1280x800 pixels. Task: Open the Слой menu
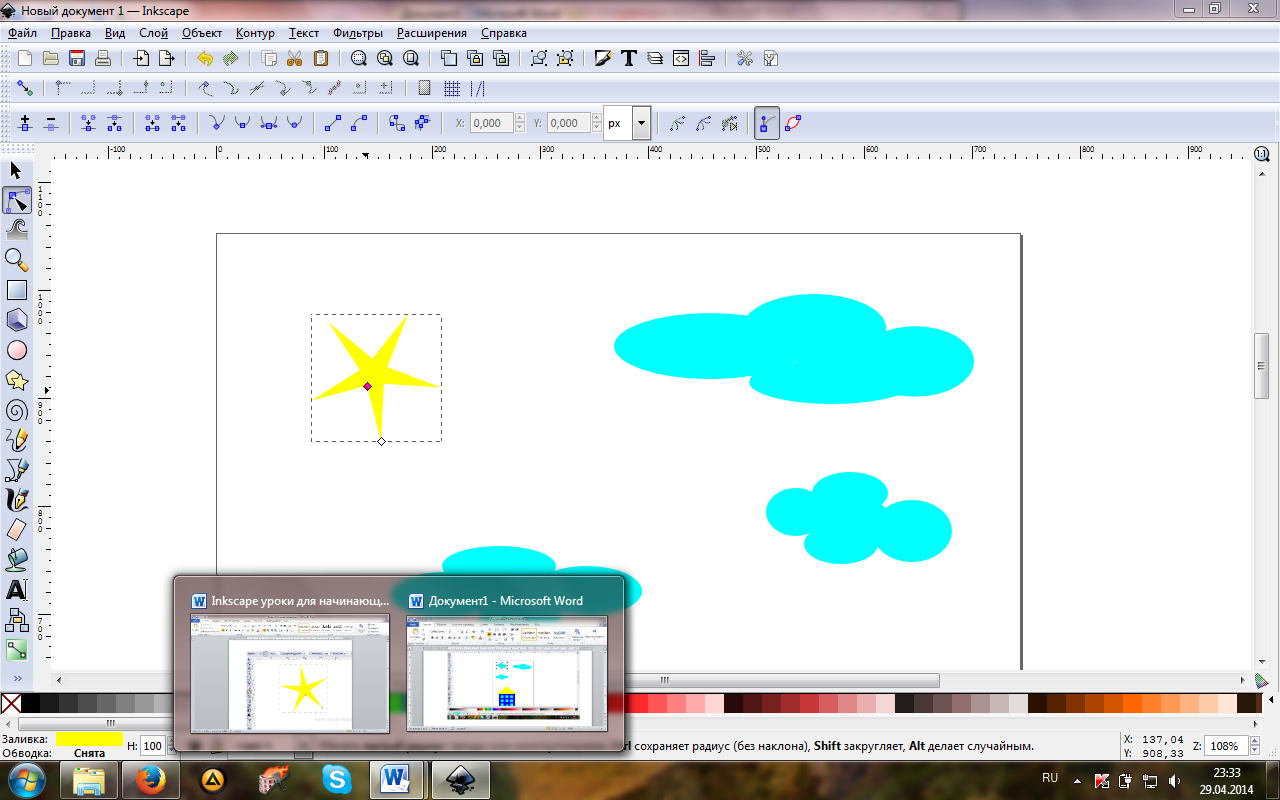pyautogui.click(x=153, y=33)
